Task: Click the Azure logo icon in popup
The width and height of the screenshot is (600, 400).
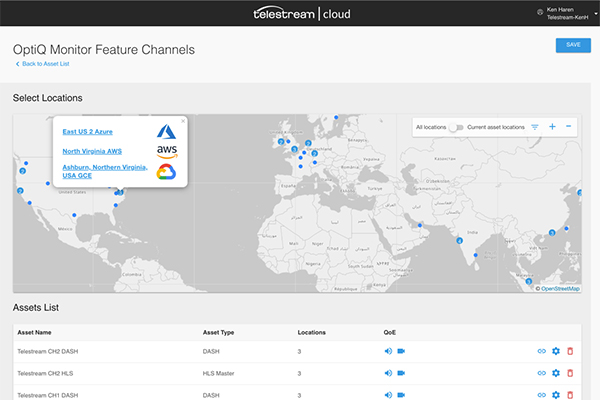Action: coord(166,132)
